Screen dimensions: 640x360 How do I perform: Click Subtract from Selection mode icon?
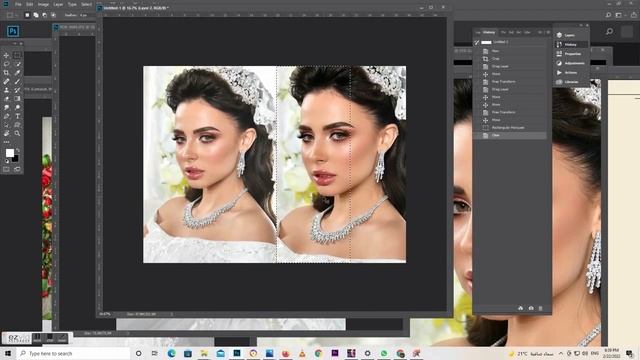point(44,15)
